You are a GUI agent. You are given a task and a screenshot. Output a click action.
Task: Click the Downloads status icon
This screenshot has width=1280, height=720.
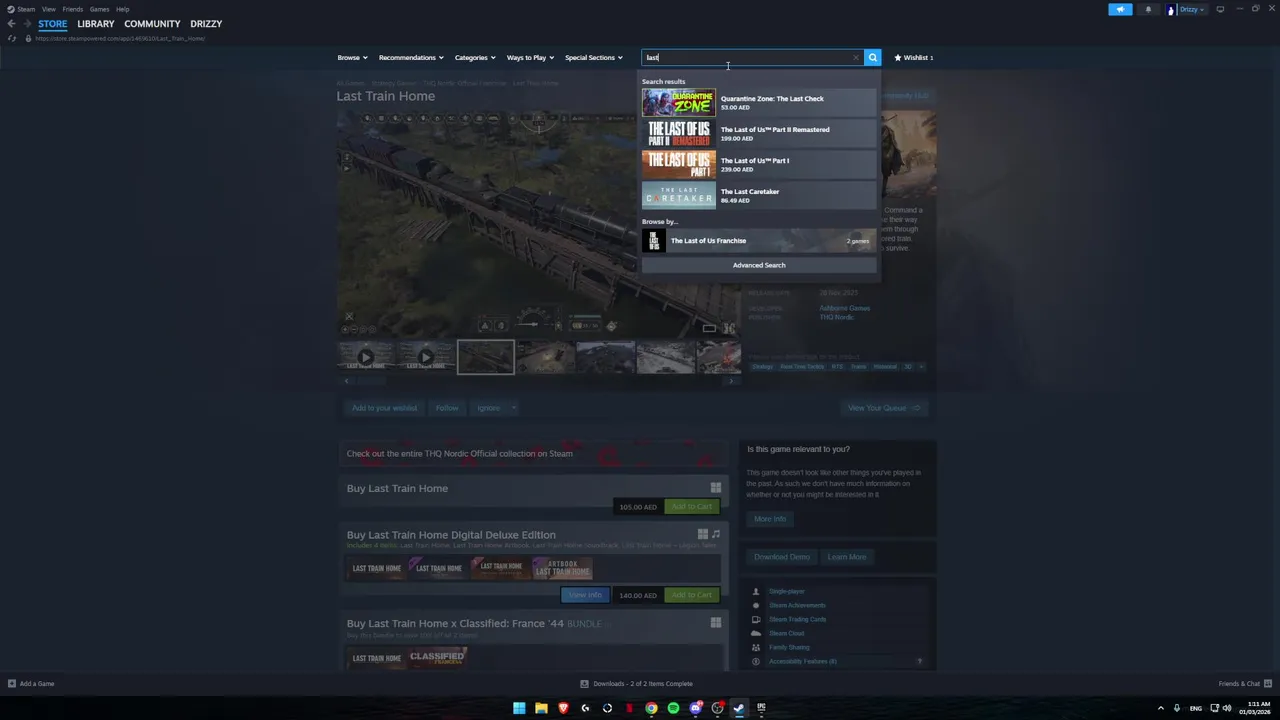tap(584, 684)
